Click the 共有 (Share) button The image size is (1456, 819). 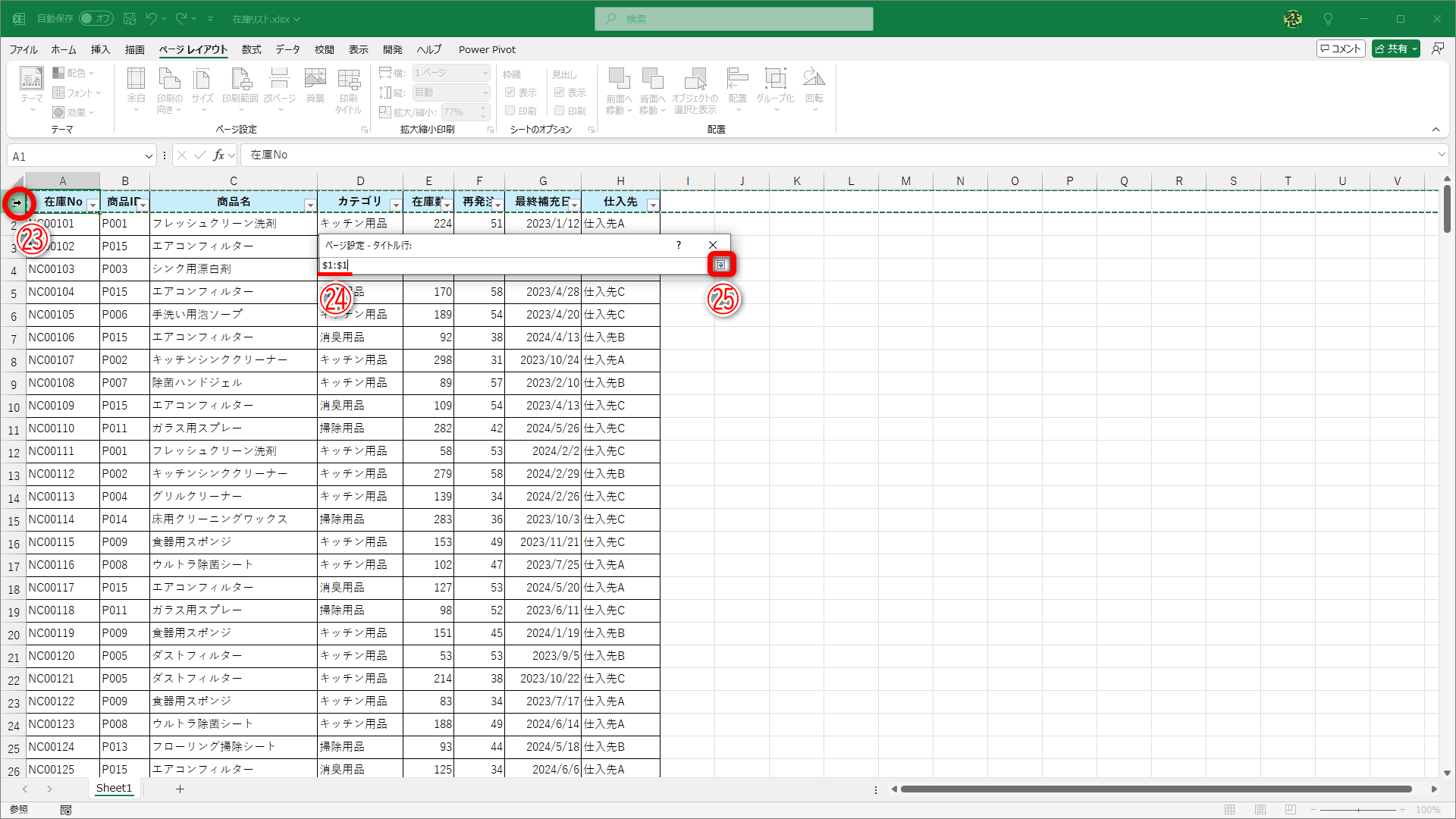point(1395,48)
